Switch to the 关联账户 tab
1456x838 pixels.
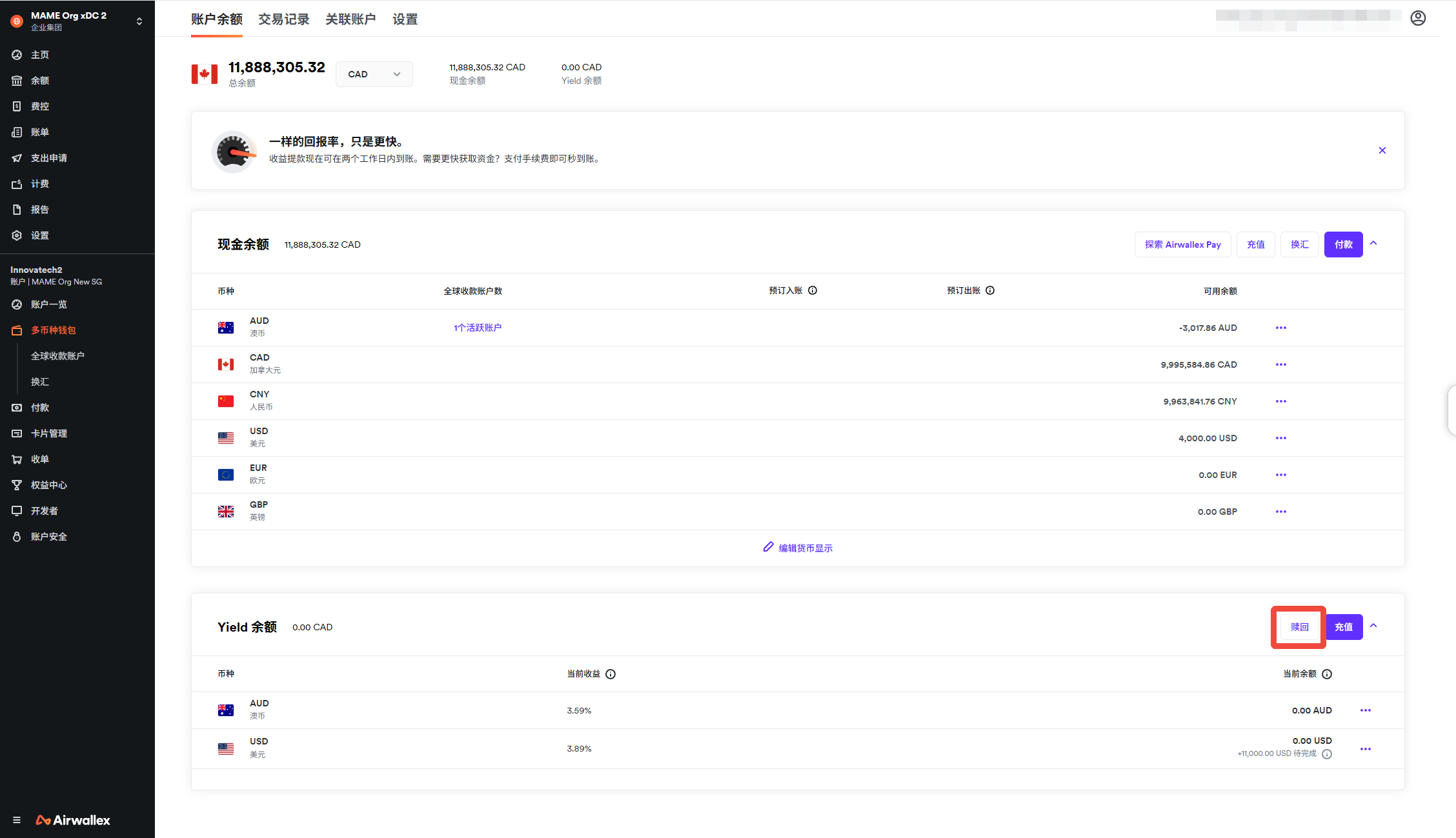350,19
